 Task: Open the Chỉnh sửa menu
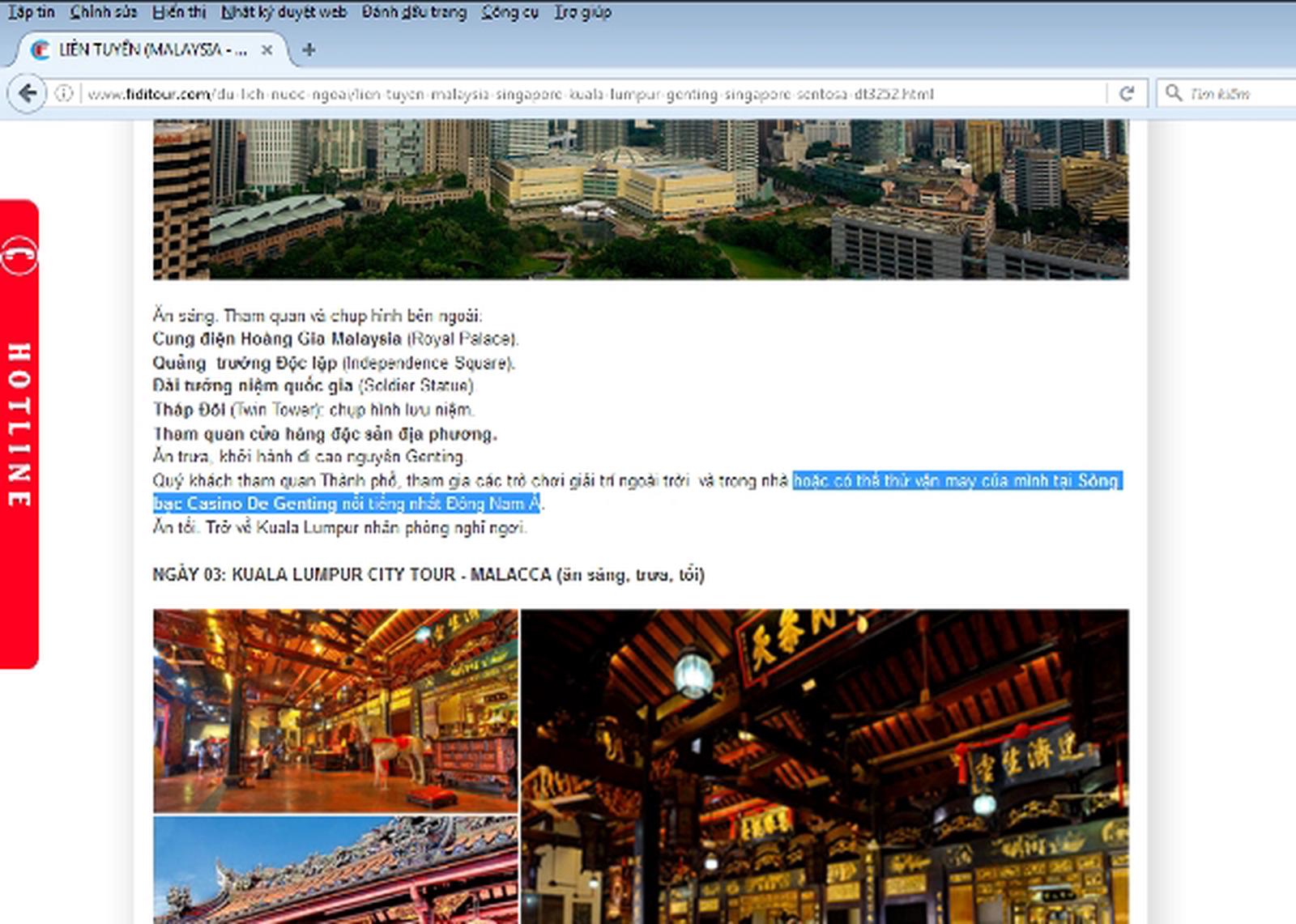[103, 12]
